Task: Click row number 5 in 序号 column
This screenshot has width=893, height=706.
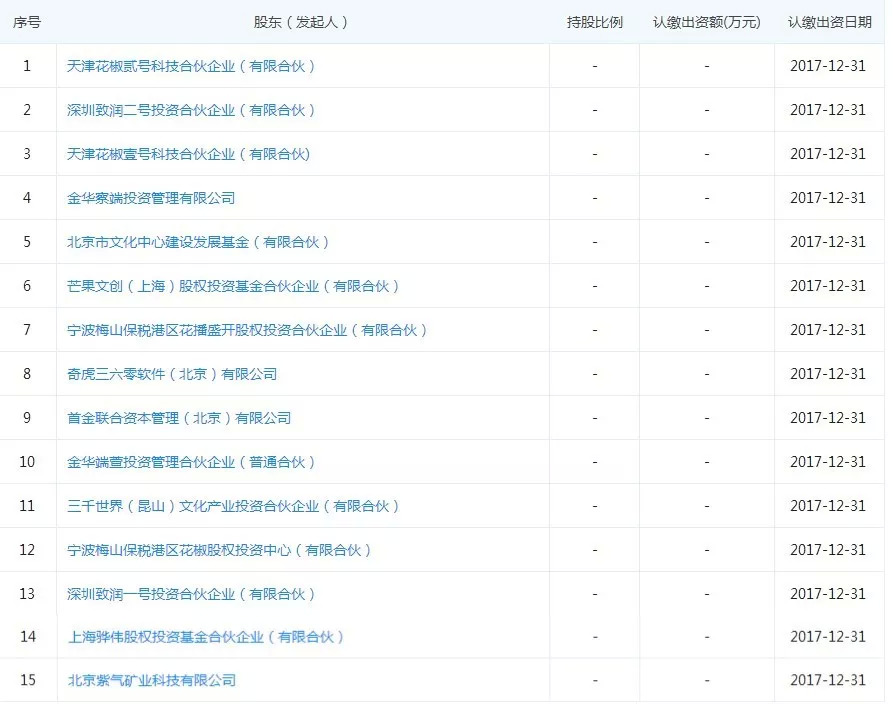Action: pyautogui.click(x=27, y=242)
